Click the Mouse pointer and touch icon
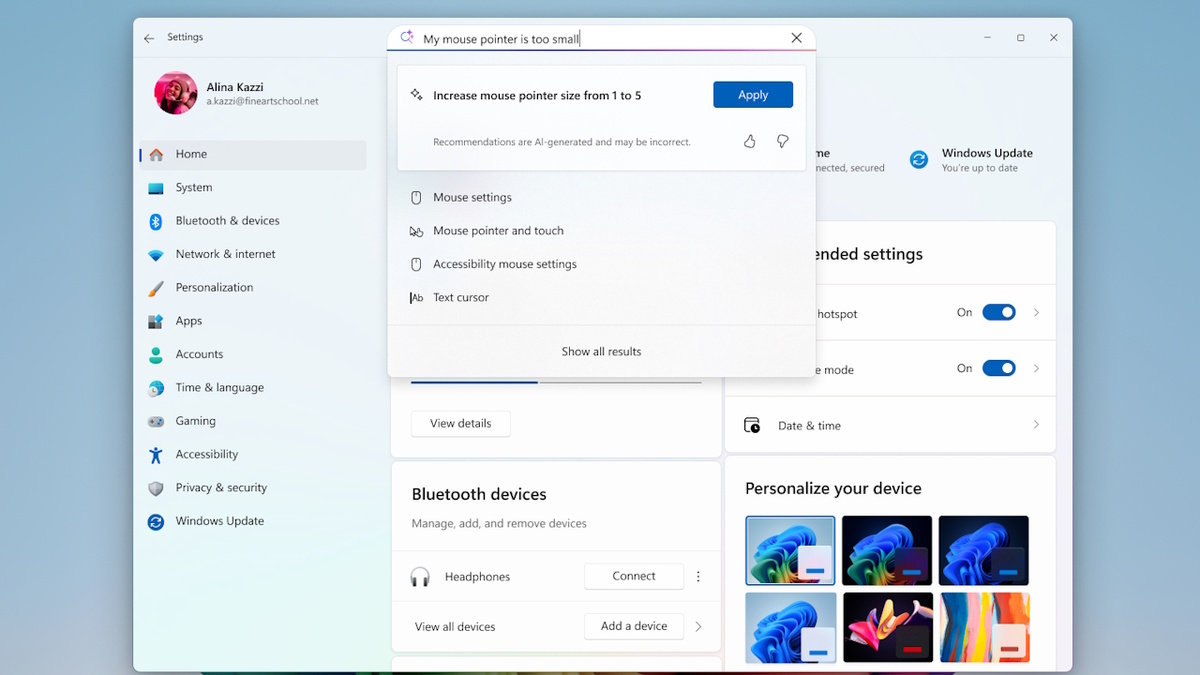The height and width of the screenshot is (675, 1200). pos(417,231)
